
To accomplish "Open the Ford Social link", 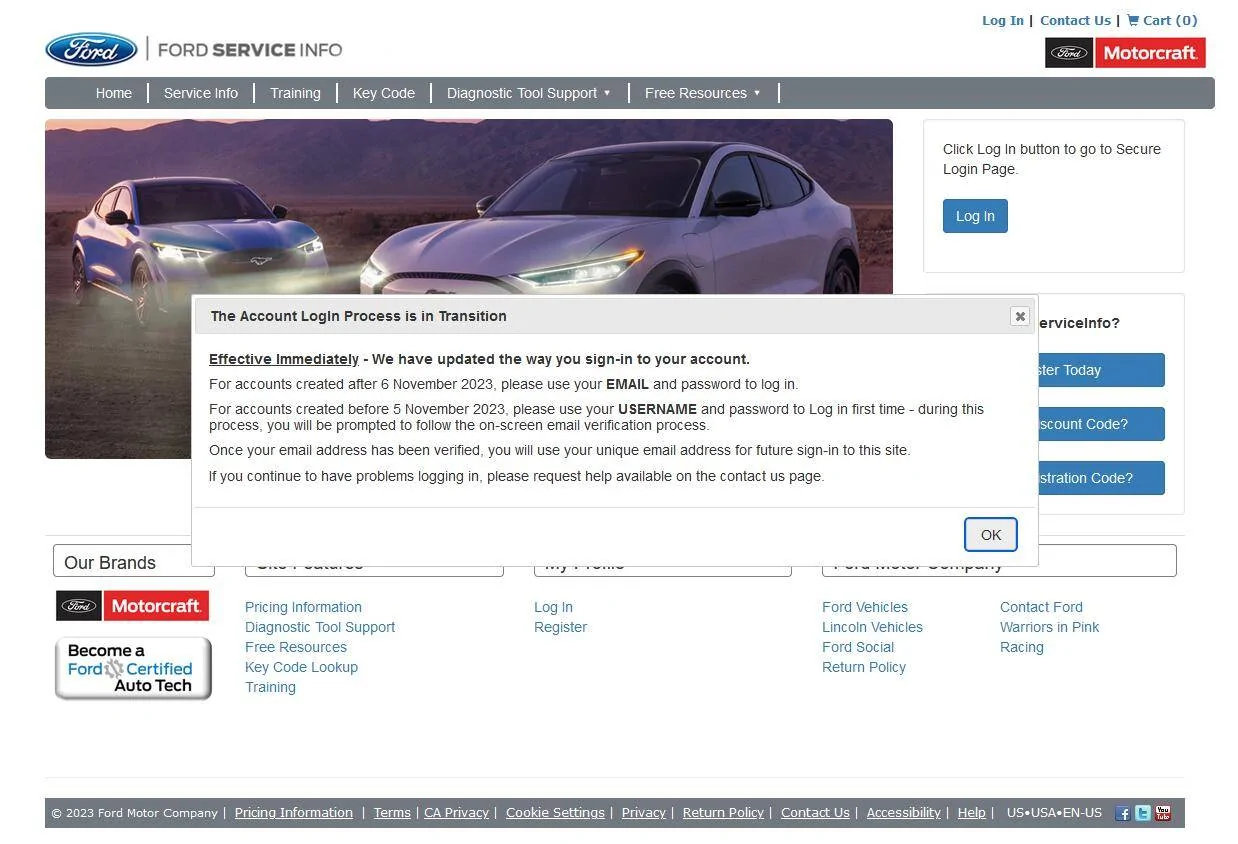I will pyautogui.click(x=858, y=647).
